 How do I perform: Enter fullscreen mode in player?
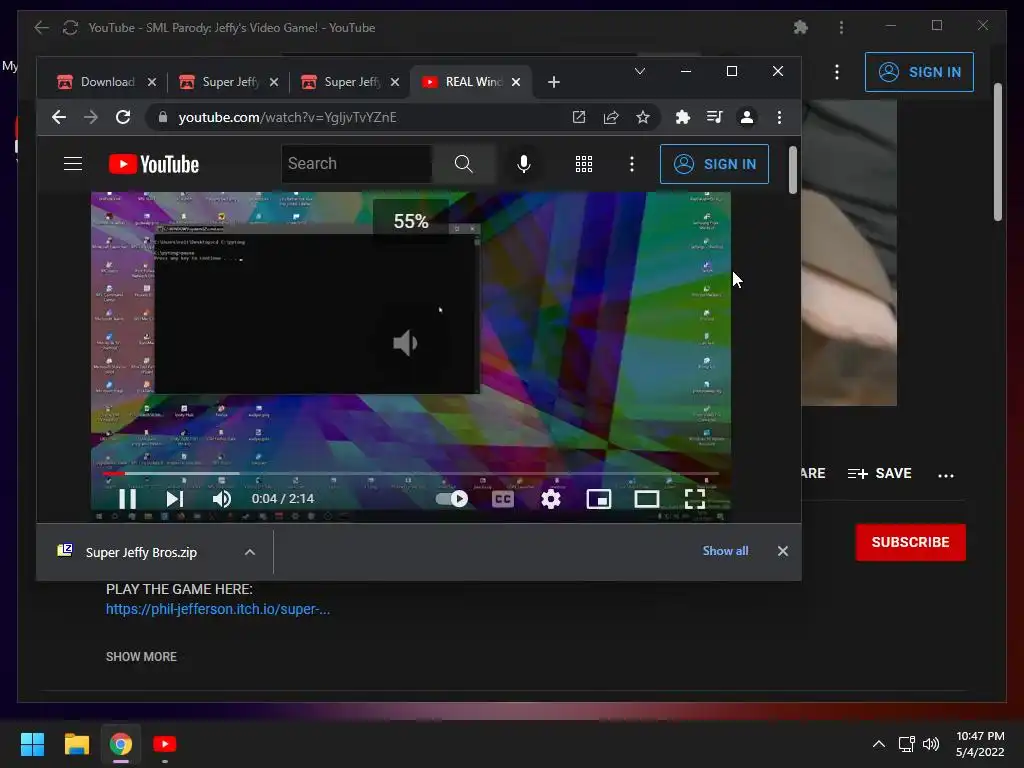695,499
